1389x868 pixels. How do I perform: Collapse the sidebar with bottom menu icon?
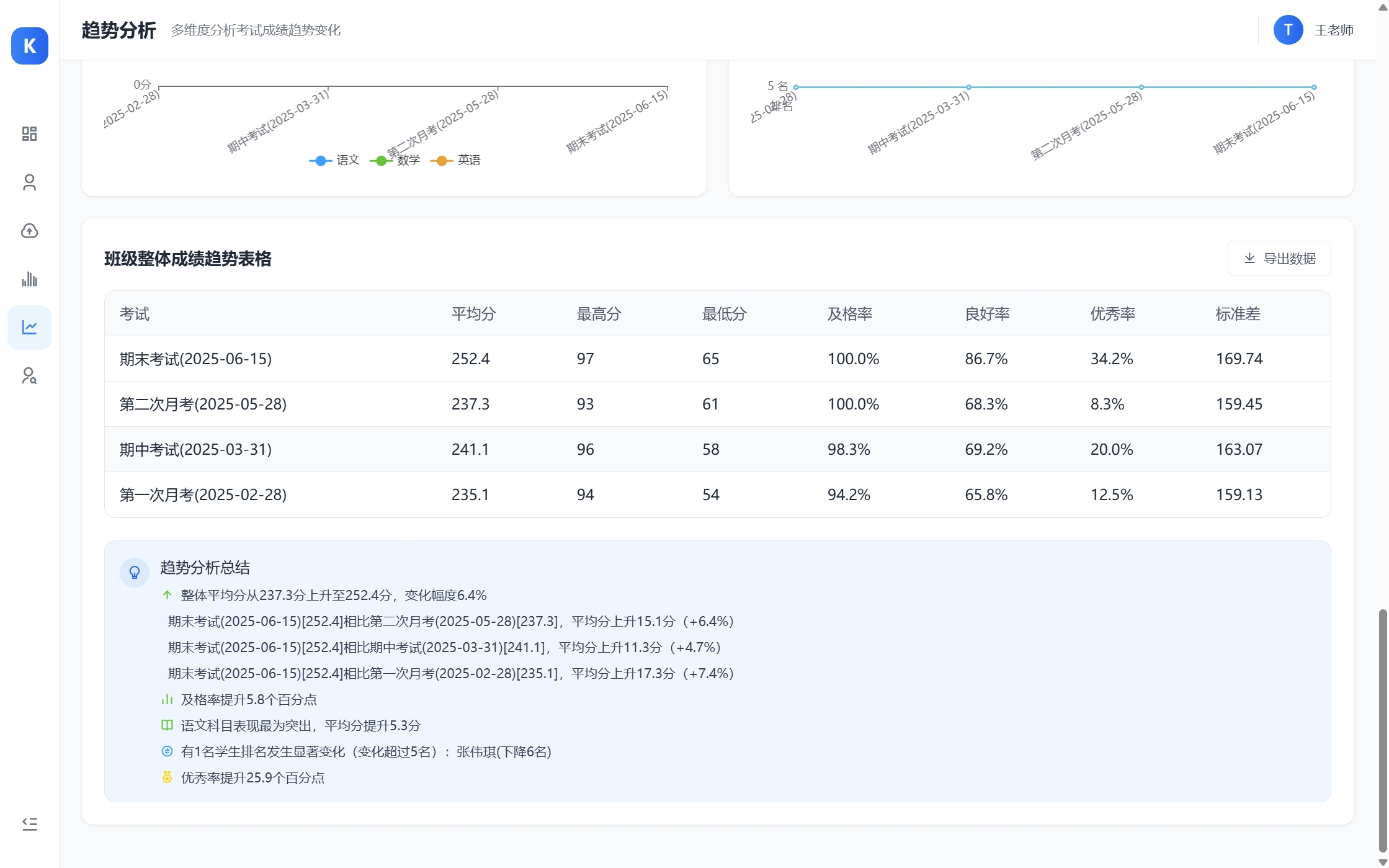pyautogui.click(x=29, y=824)
